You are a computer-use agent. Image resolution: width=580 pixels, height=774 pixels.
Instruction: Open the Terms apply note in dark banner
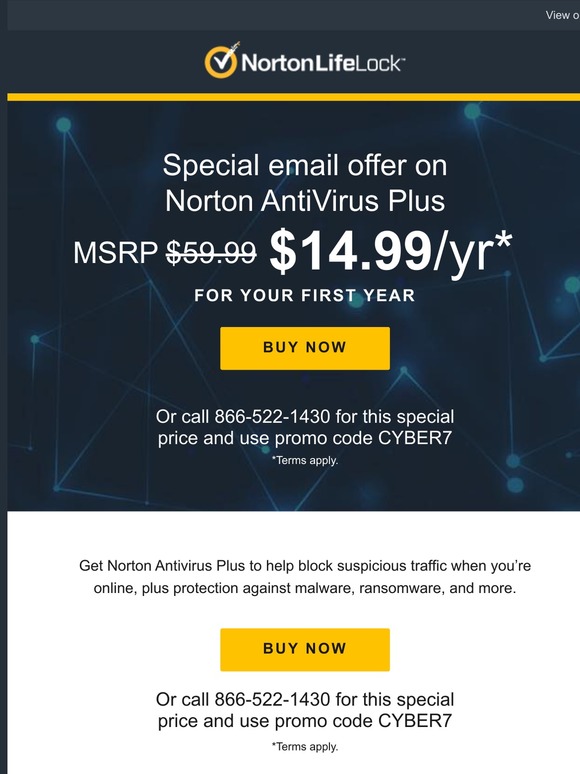(305, 460)
